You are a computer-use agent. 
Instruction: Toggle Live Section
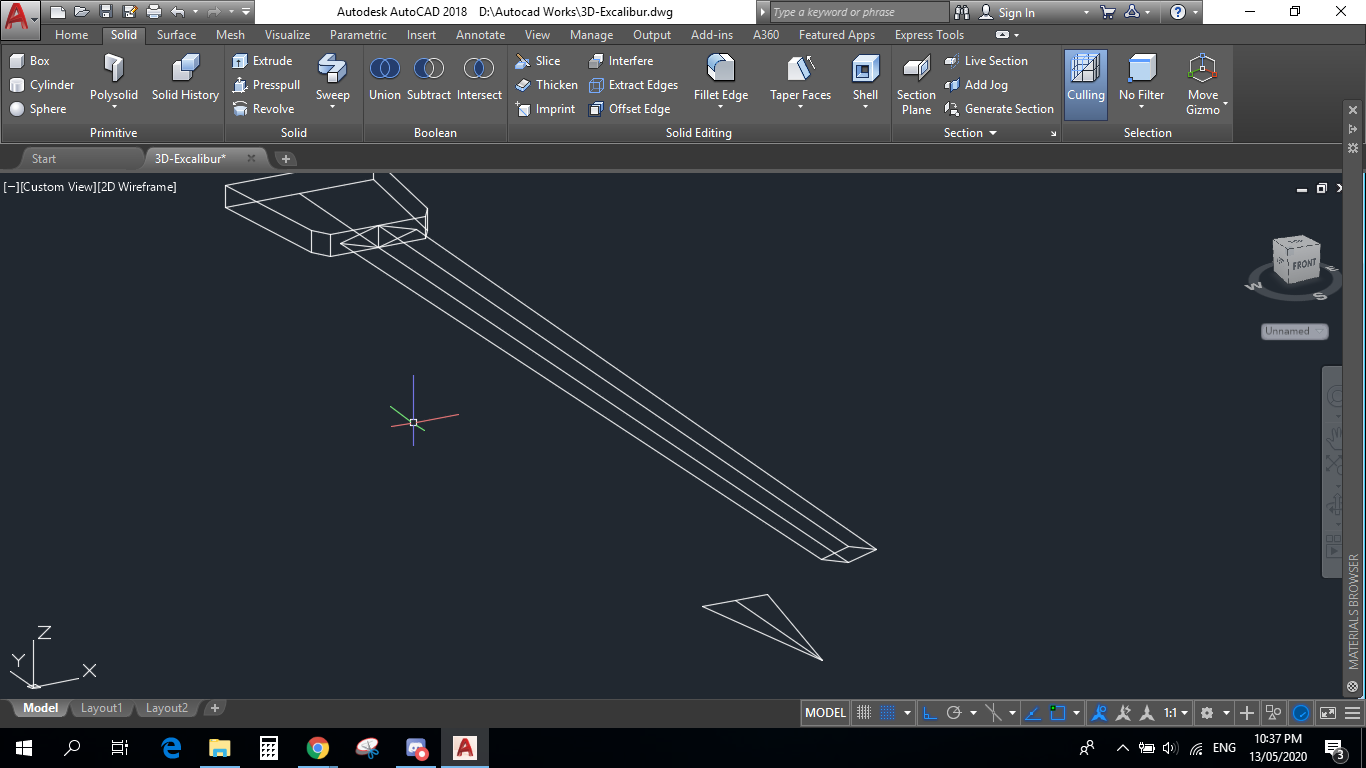tap(986, 61)
